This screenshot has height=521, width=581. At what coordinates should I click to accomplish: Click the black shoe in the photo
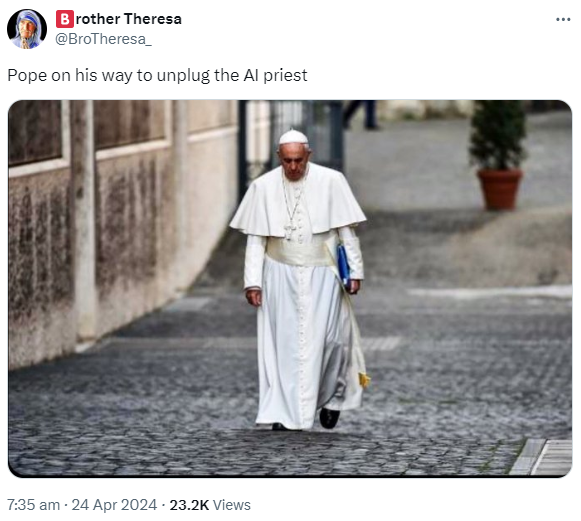pyautogui.click(x=329, y=418)
